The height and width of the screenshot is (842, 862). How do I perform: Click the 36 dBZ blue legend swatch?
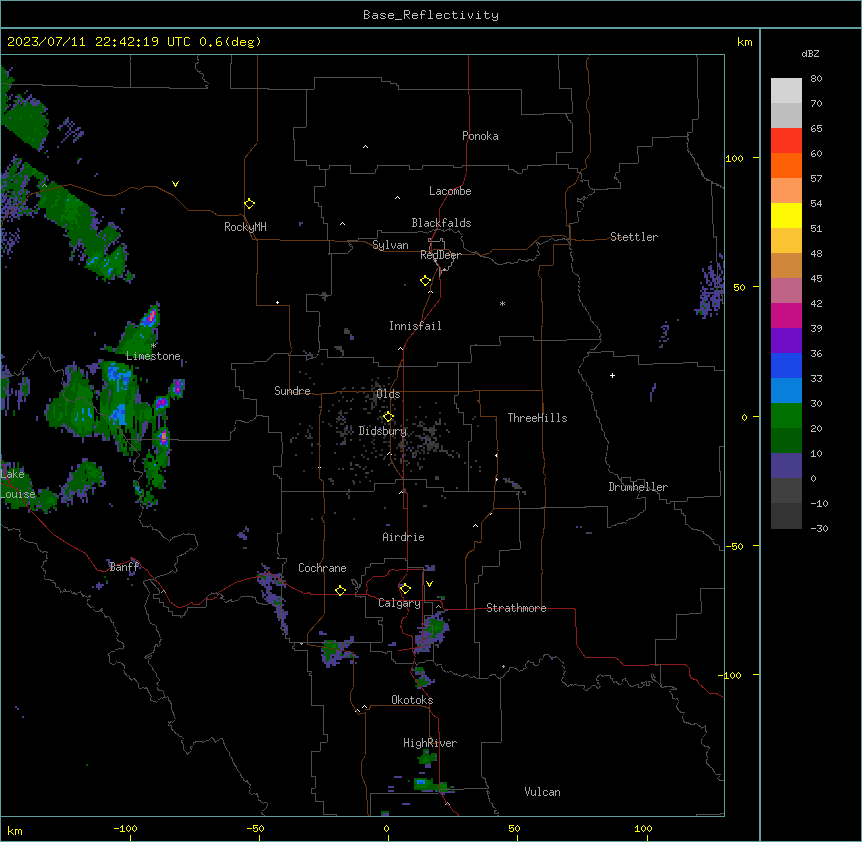[x=786, y=365]
